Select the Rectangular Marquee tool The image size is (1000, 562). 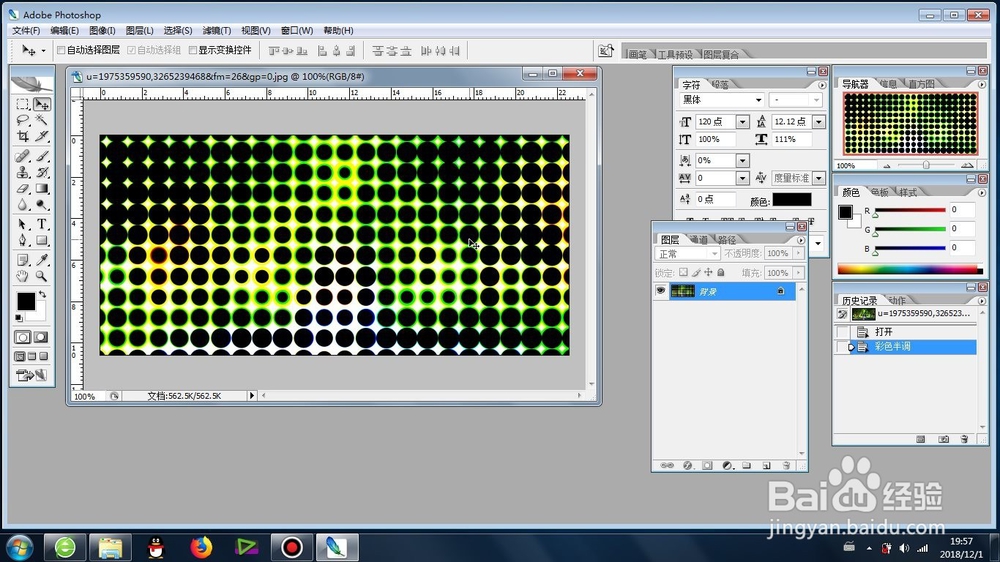22,104
